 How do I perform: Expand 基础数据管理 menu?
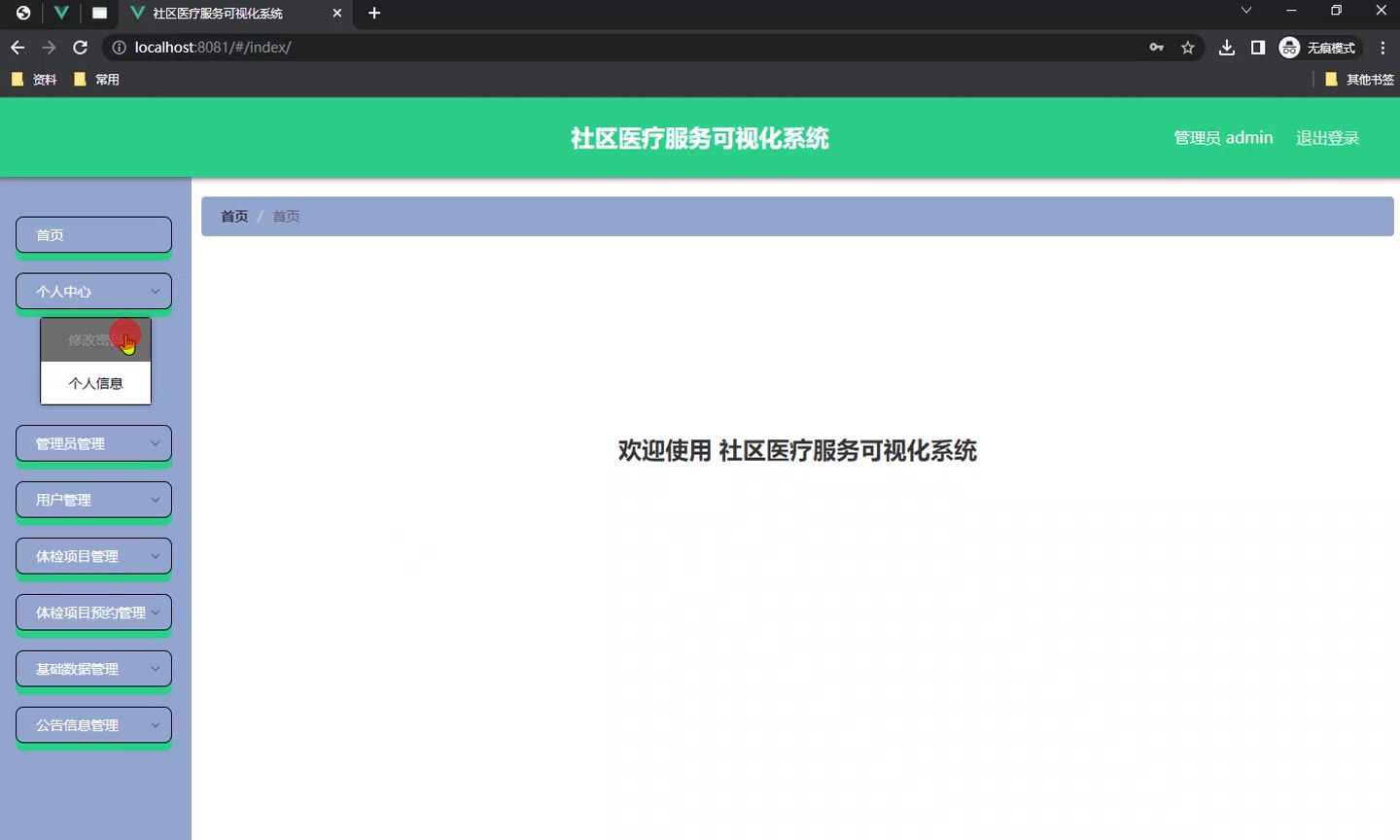[x=93, y=669]
